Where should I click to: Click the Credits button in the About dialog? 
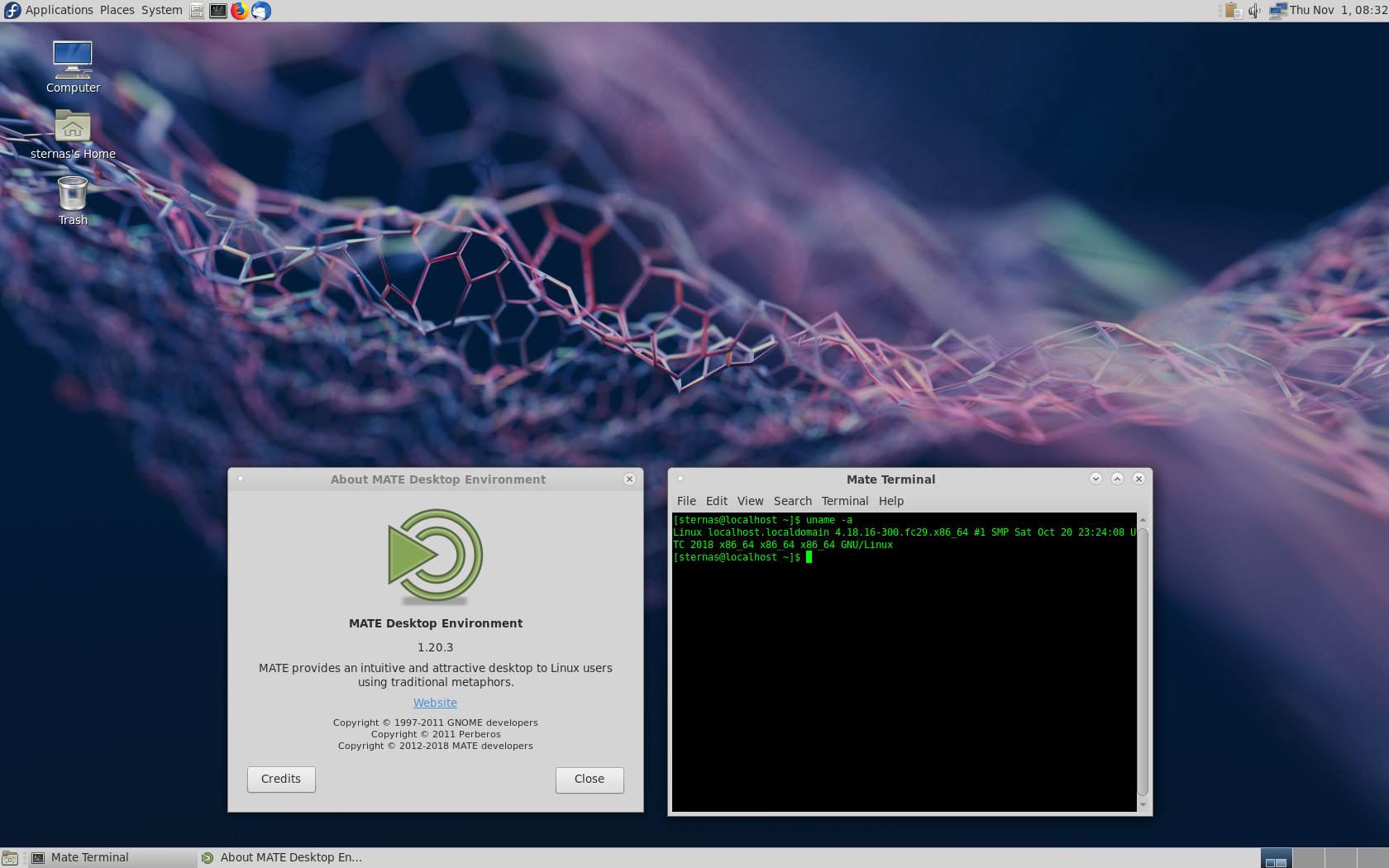(281, 780)
